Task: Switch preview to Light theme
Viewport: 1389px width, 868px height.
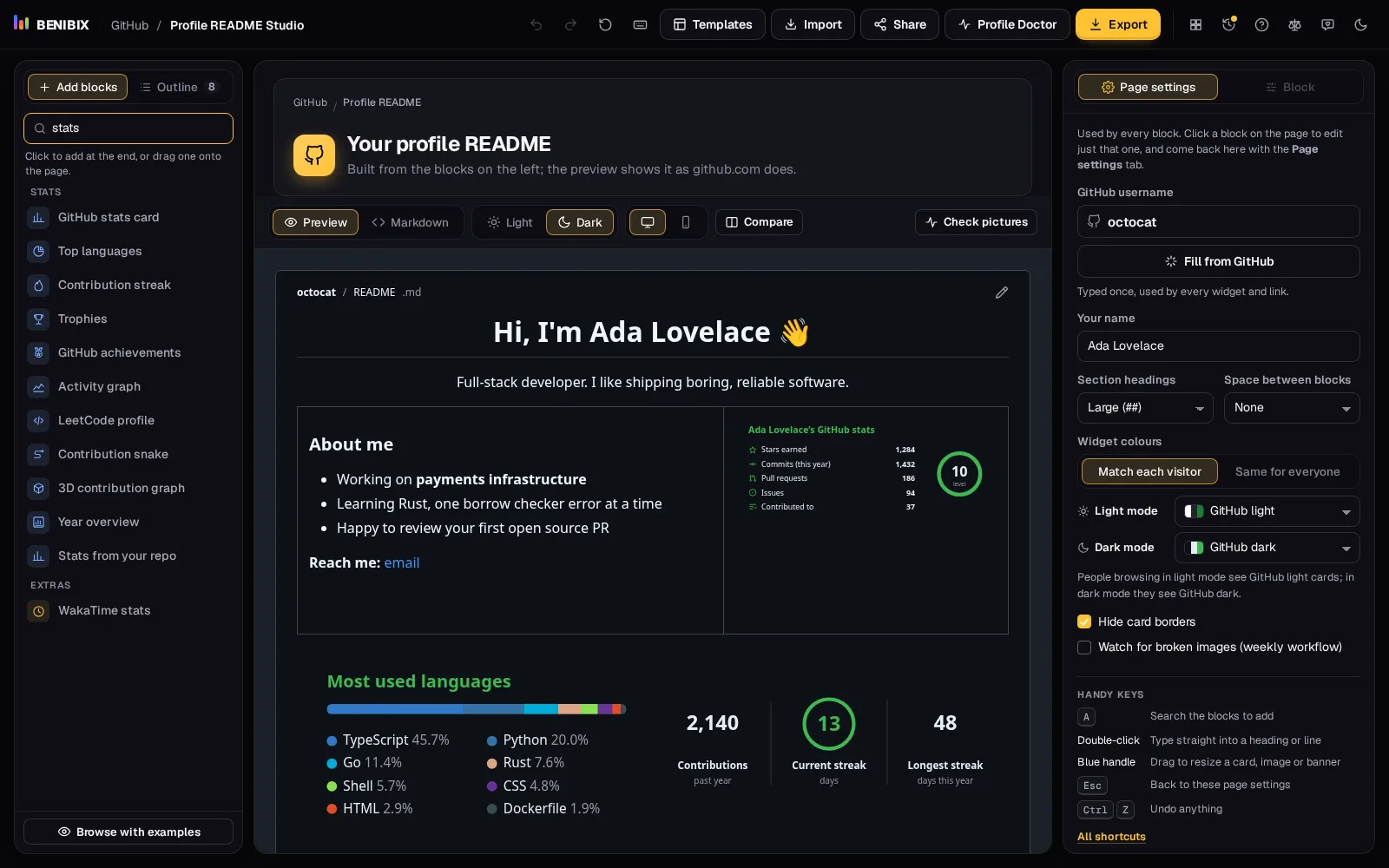Action: [x=510, y=222]
